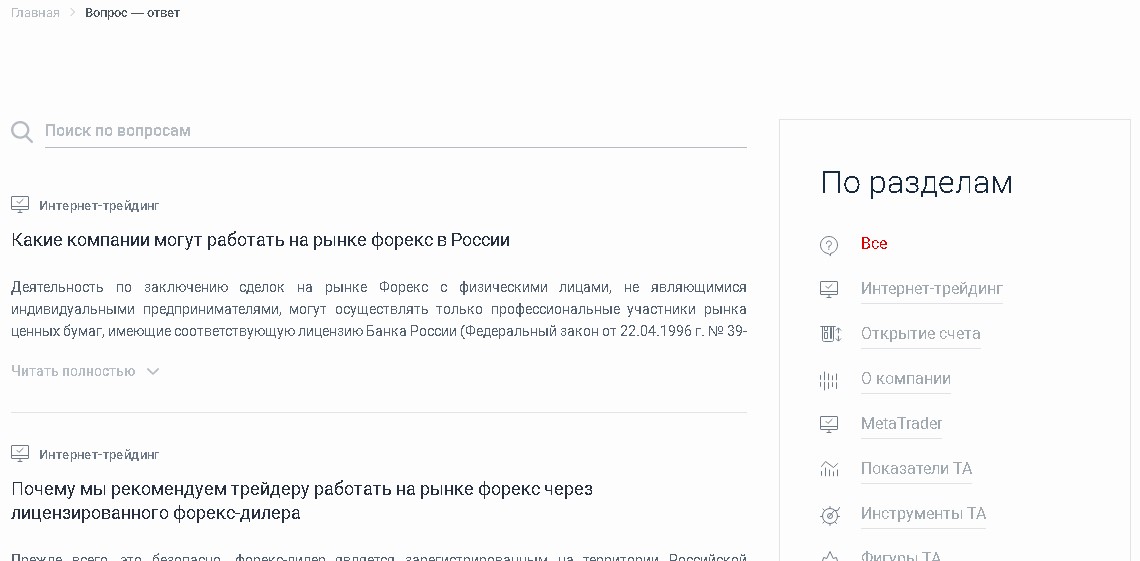The width and height of the screenshot is (1140, 561).
Task: Select the Все section filter
Action: [x=874, y=244]
